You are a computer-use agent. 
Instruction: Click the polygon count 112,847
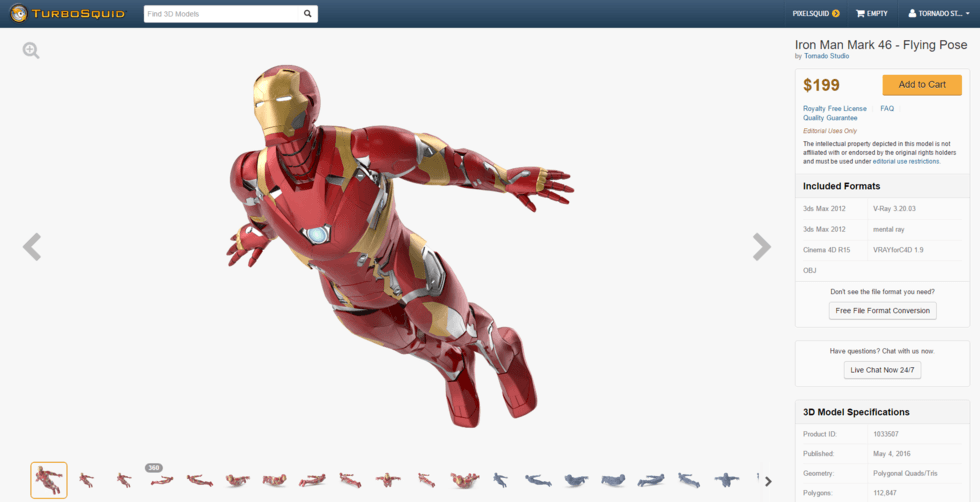(x=884, y=493)
